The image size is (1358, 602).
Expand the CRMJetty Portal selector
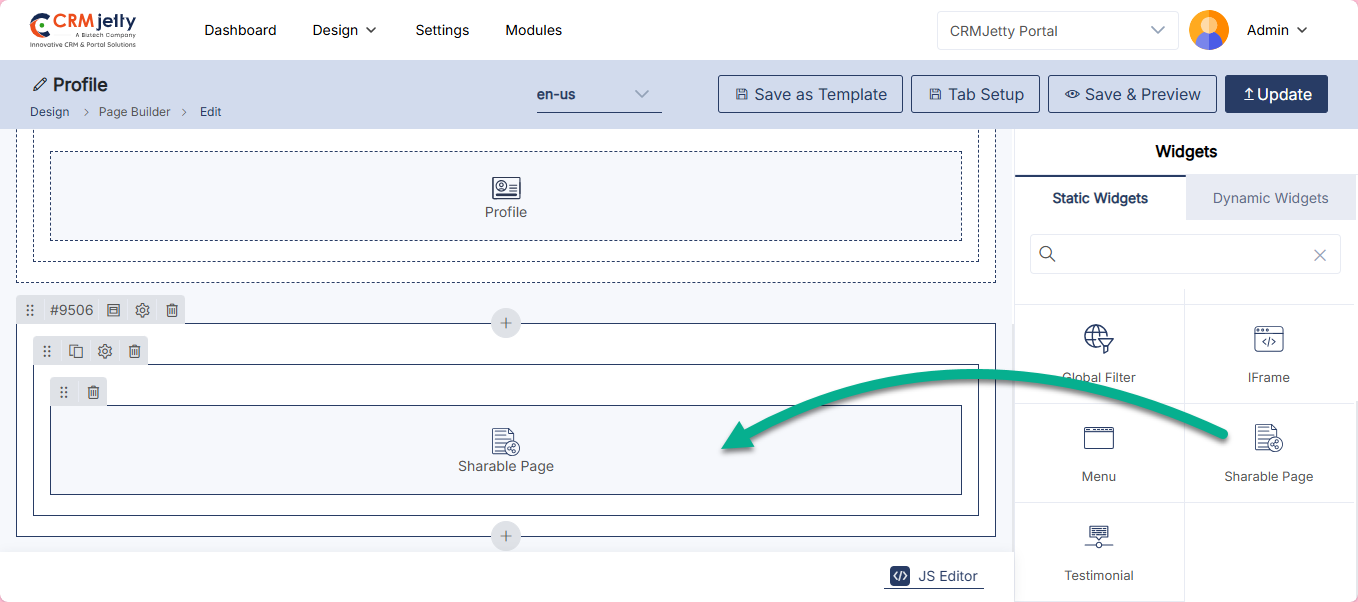[x=1058, y=30]
